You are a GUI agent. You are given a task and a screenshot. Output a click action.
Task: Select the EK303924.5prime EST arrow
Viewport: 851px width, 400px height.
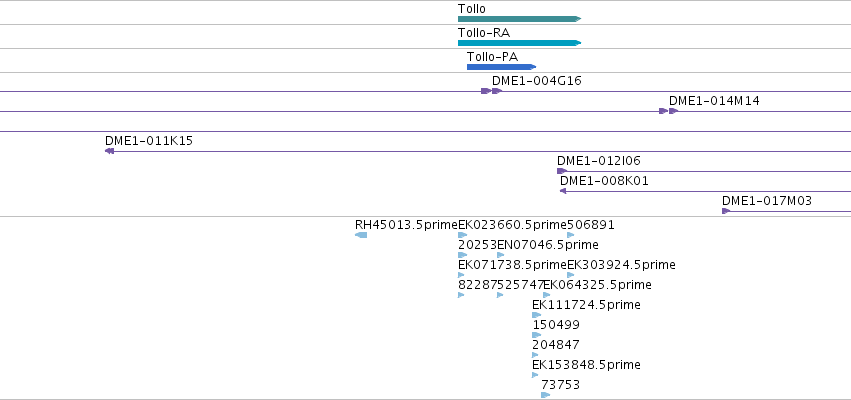tap(570, 275)
